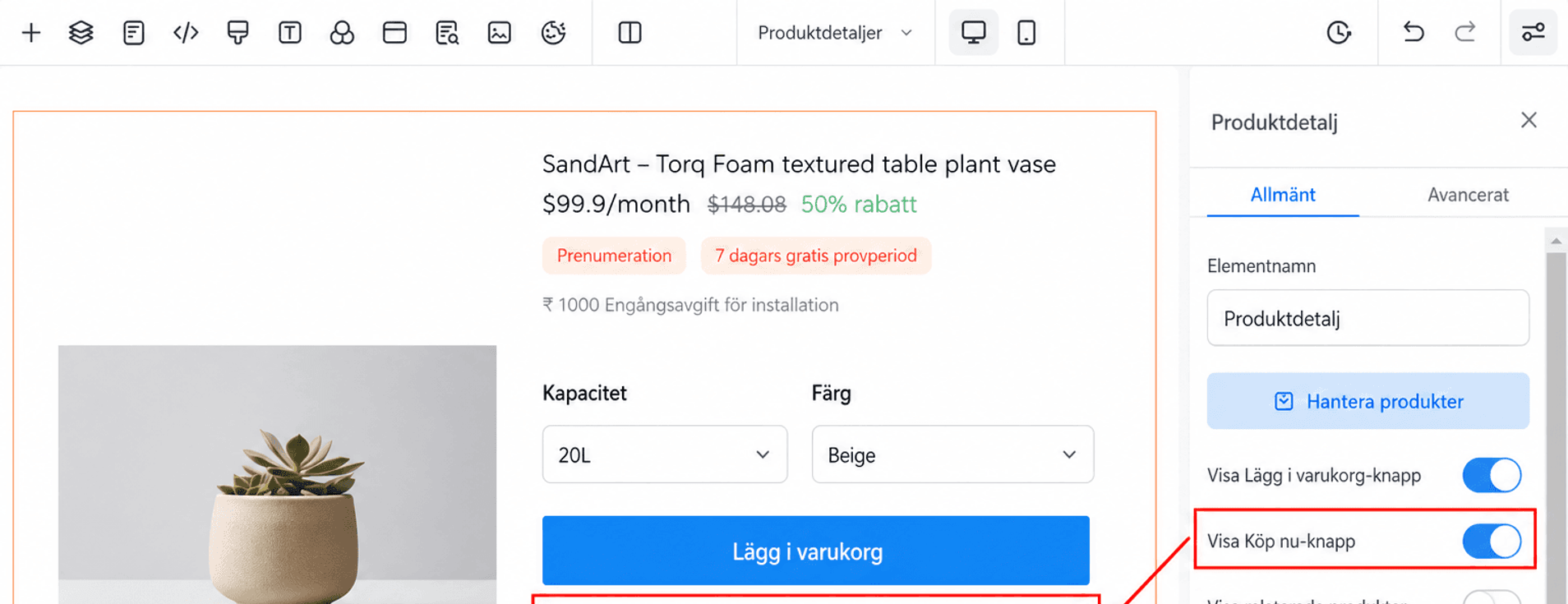Switch to the Avancerat tab
The width and height of the screenshot is (1568, 604).
[1468, 195]
